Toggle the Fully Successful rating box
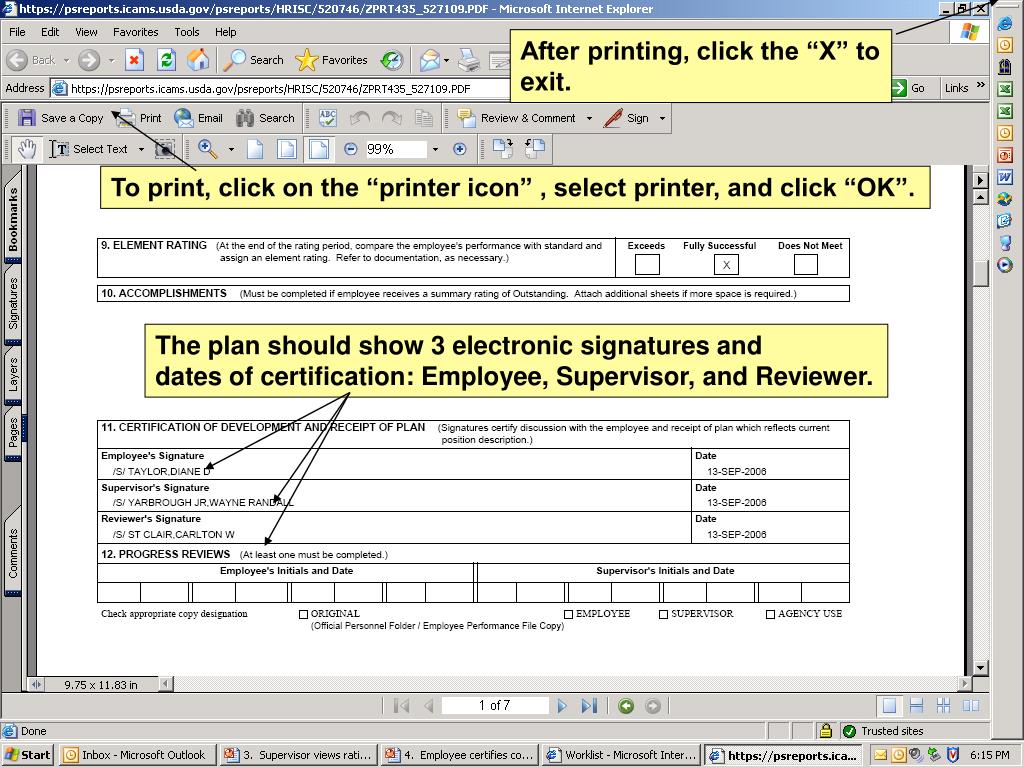 tap(726, 264)
